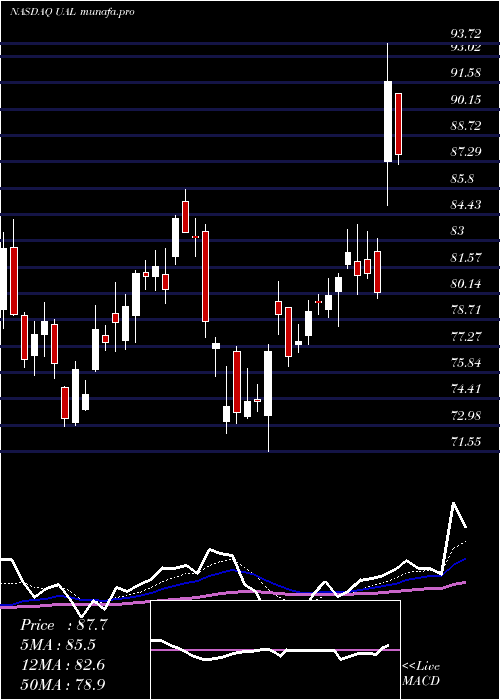Click the 50MA : 78.9 readout

(63, 684)
